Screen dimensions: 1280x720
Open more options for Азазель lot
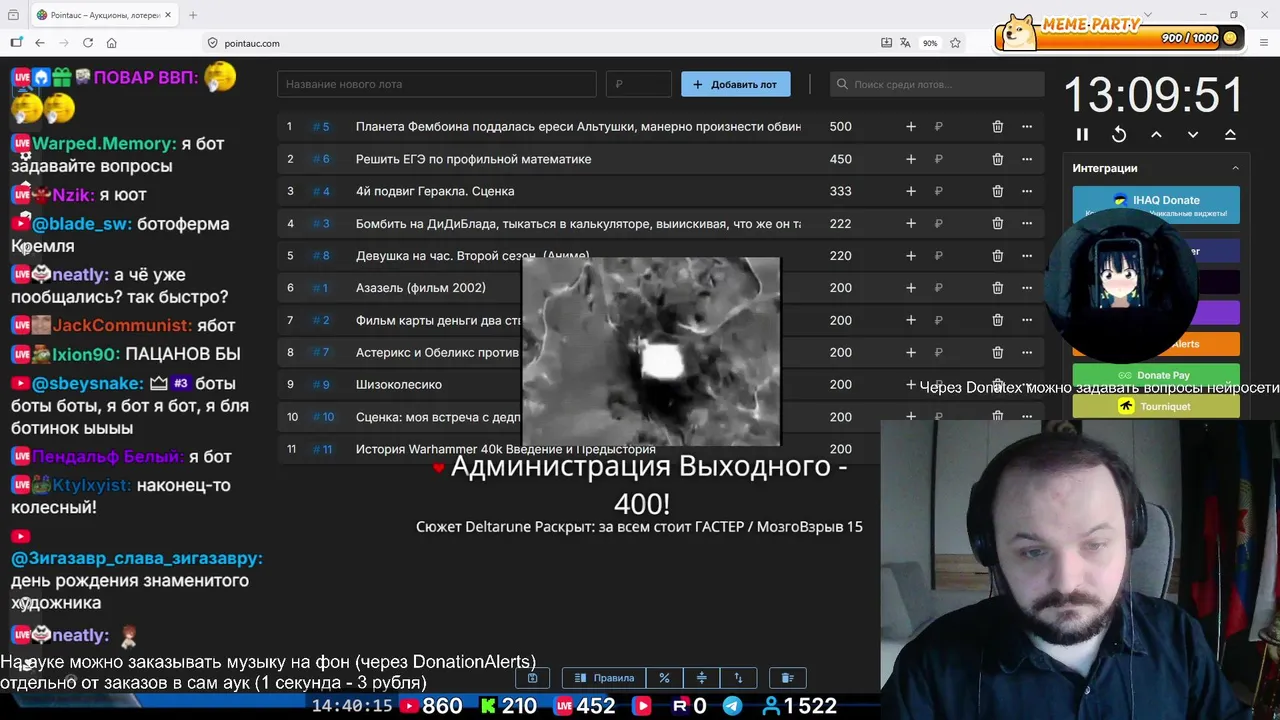1026,288
